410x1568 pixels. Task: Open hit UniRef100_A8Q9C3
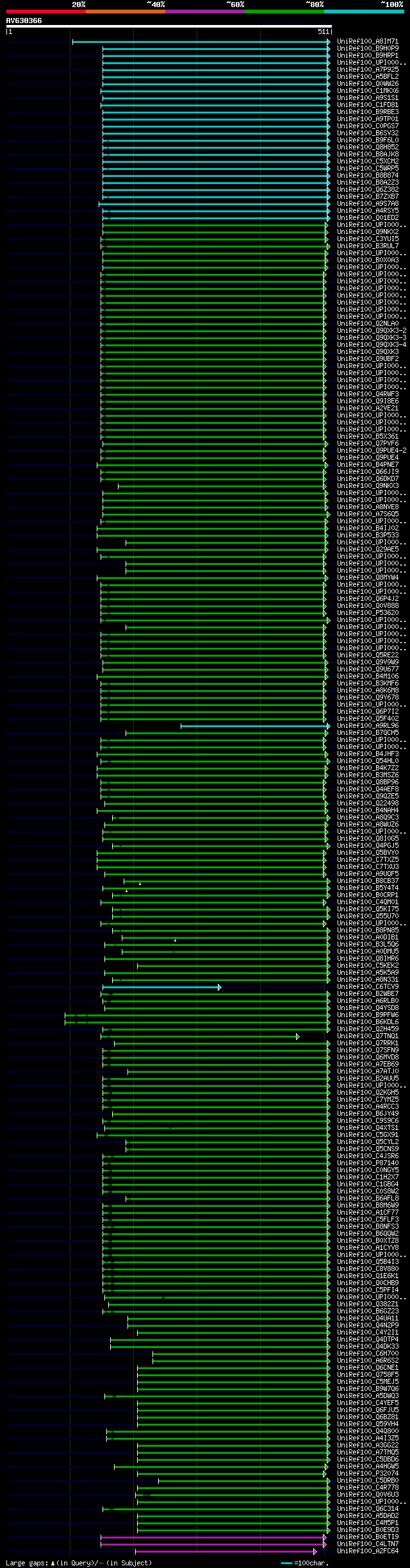[x=368, y=818]
